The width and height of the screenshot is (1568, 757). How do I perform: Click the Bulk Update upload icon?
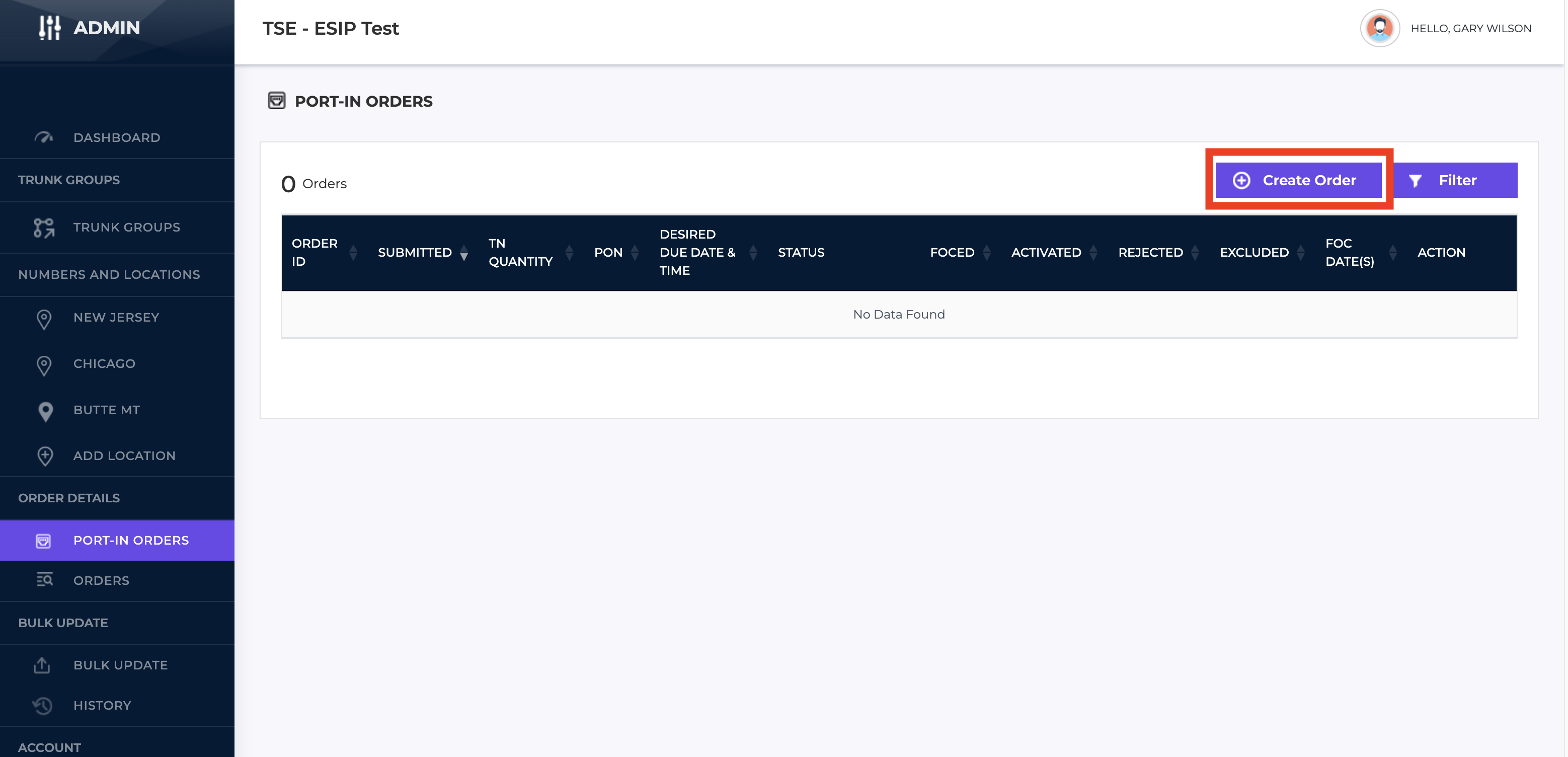[x=42, y=665]
